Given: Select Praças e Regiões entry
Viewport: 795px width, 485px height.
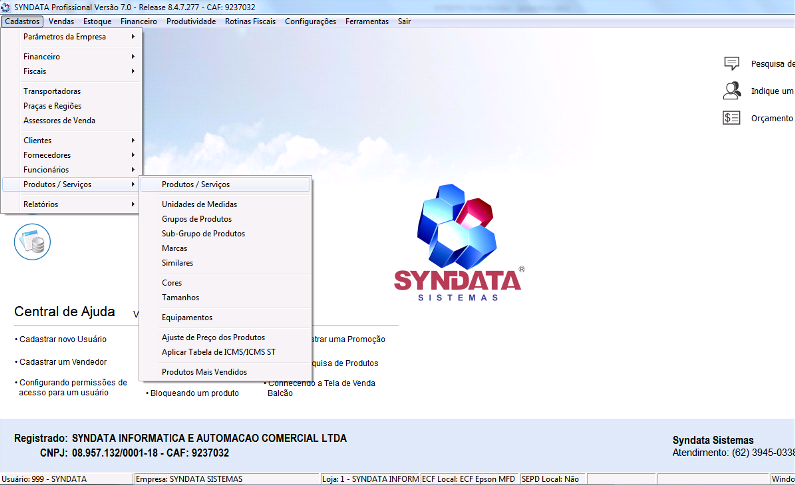Looking at the screenshot, I should (x=71, y=106).
